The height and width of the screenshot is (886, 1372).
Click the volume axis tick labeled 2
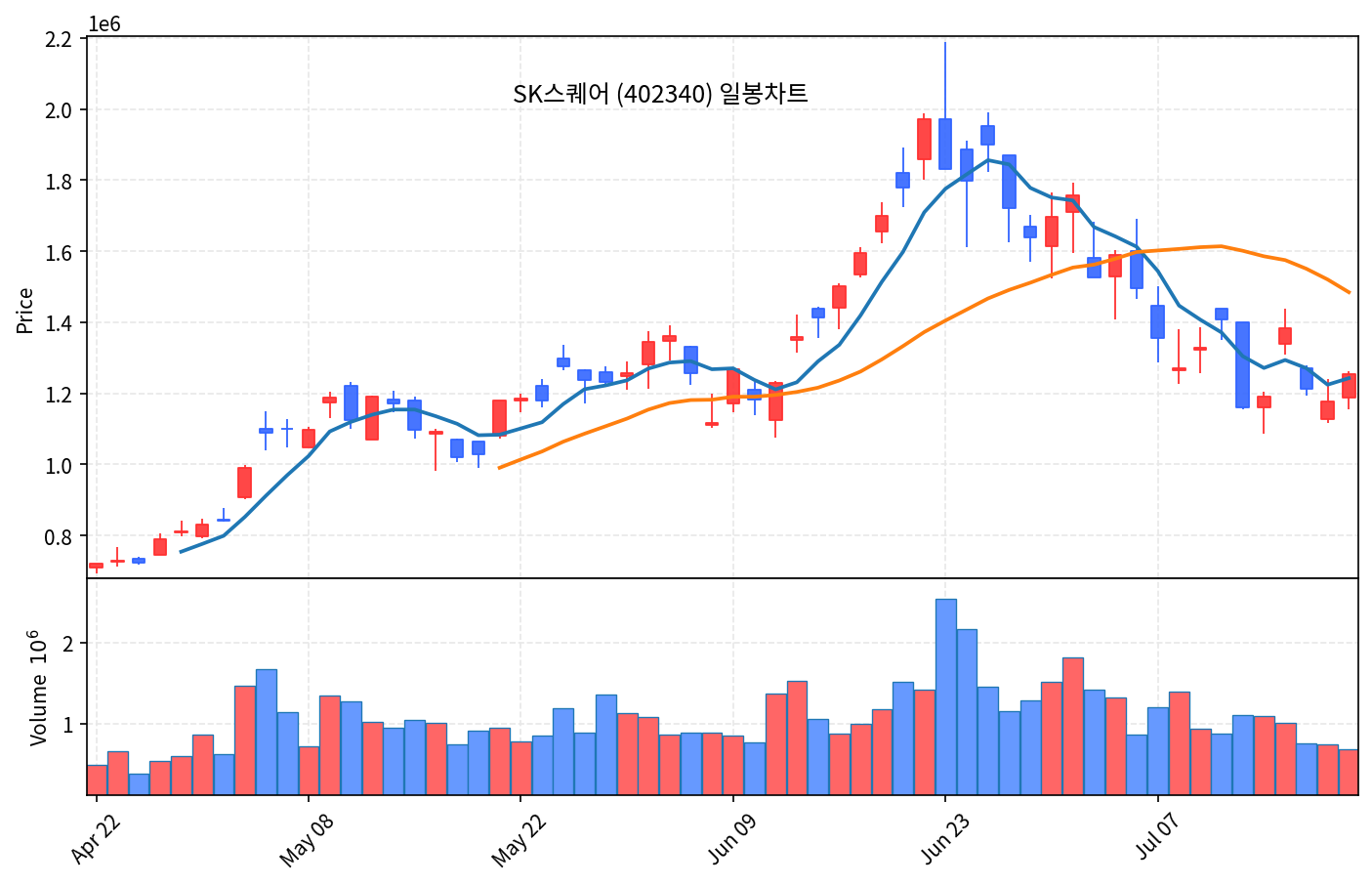pyautogui.click(x=67, y=643)
